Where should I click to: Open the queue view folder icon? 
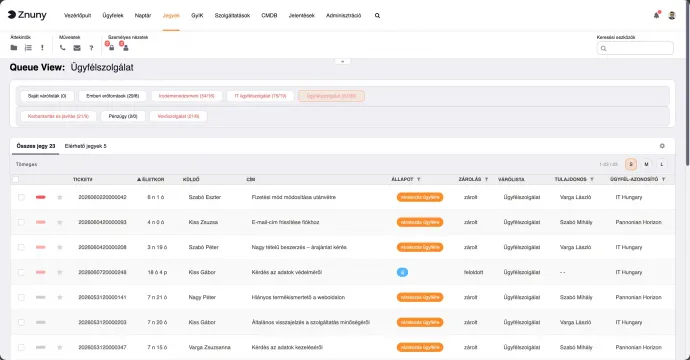[14, 48]
